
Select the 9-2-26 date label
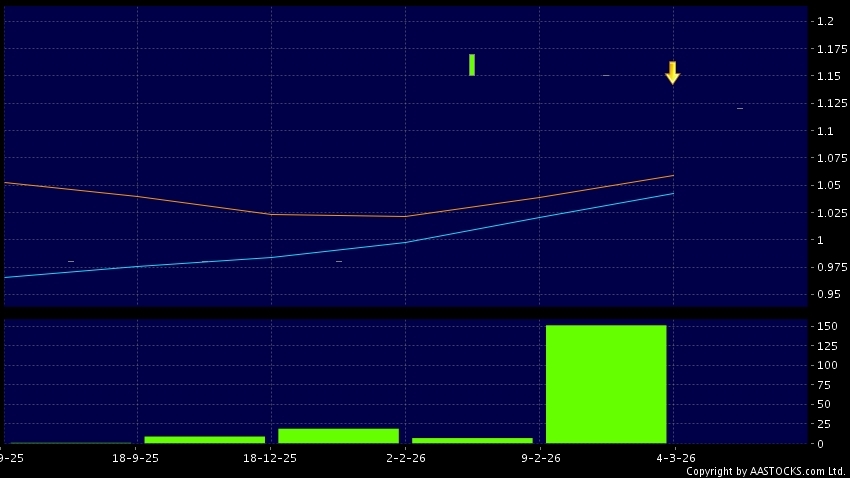coord(540,457)
